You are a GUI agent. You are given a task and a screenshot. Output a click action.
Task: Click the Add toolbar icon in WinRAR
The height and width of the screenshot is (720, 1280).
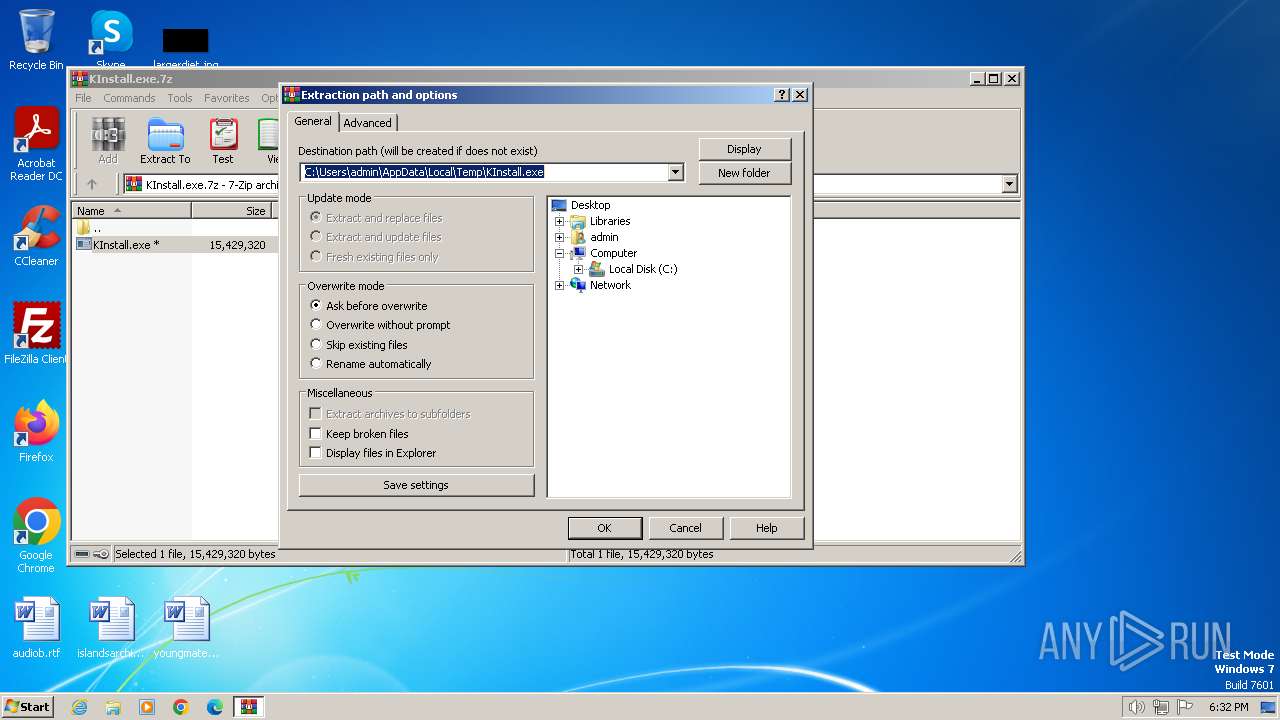(107, 140)
